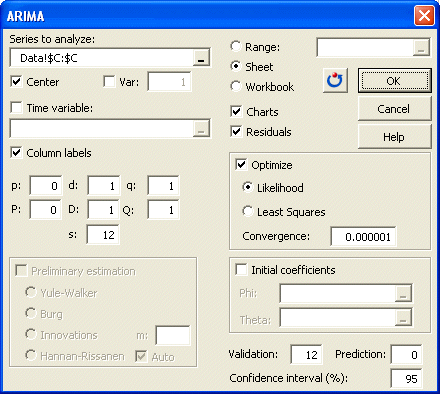Open range selector for Time variable field

pyautogui.click(x=201, y=129)
